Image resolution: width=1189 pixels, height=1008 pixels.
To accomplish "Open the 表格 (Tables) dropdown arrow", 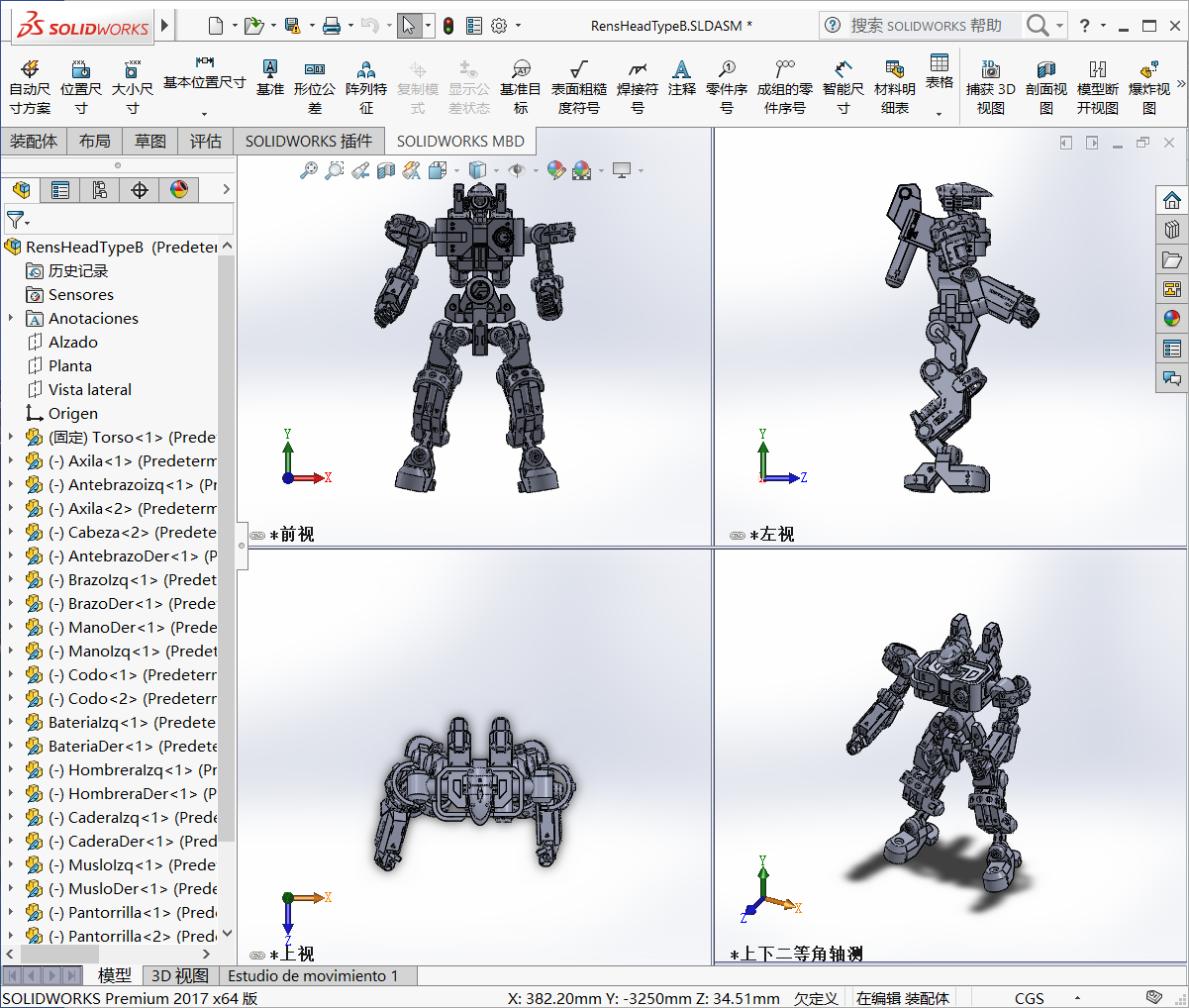I will 940,113.
